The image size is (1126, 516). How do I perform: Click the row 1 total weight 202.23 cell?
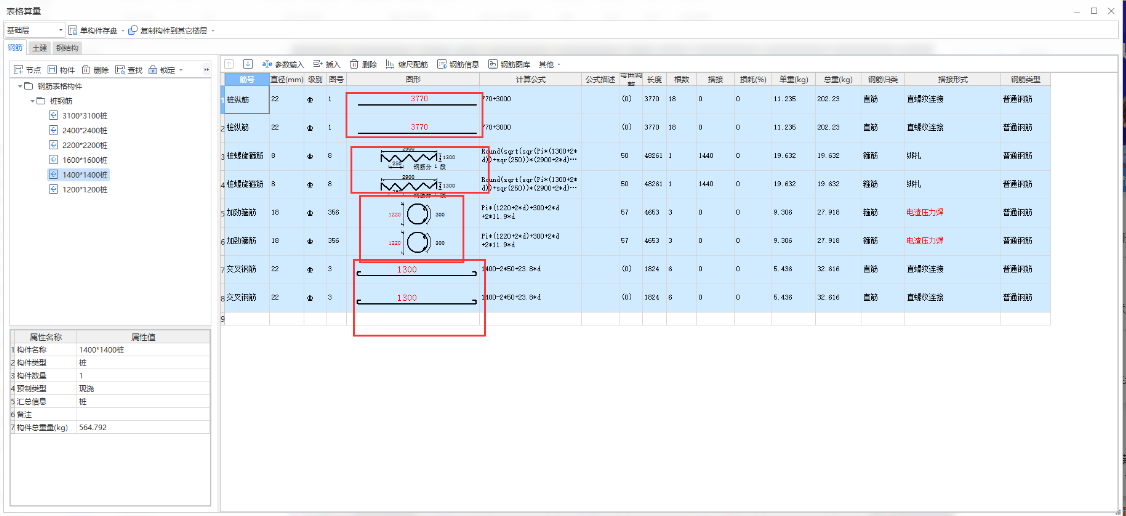coord(837,99)
